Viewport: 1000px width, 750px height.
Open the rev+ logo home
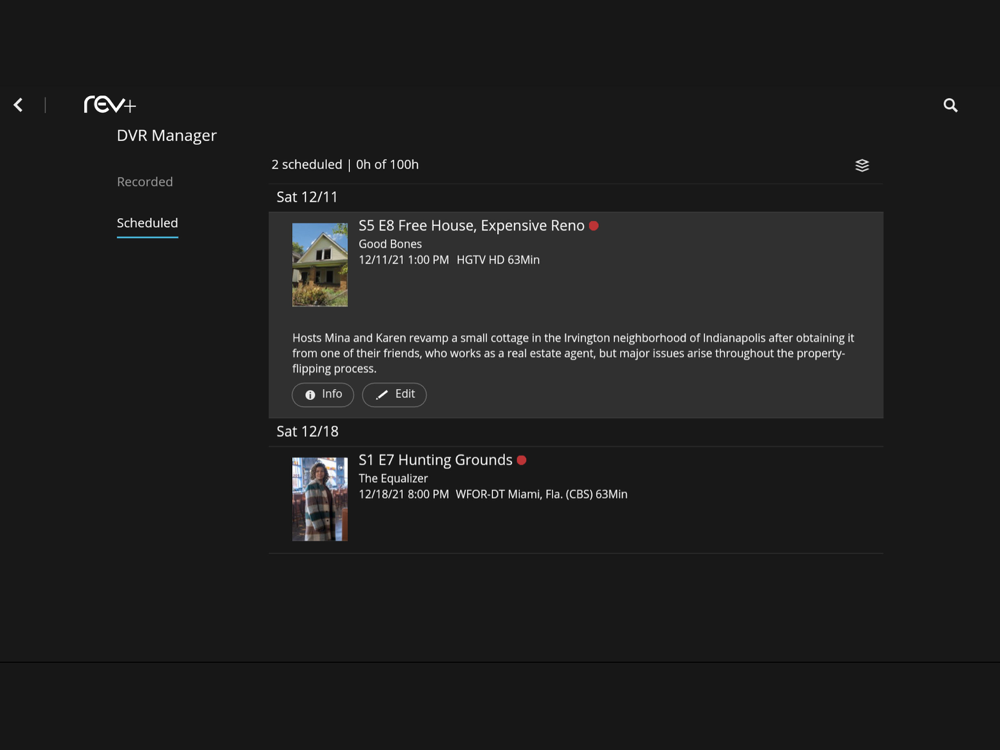[x=110, y=105]
